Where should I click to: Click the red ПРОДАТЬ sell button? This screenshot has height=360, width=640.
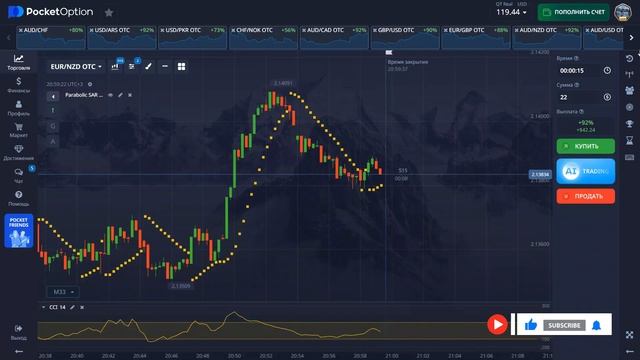coord(585,196)
